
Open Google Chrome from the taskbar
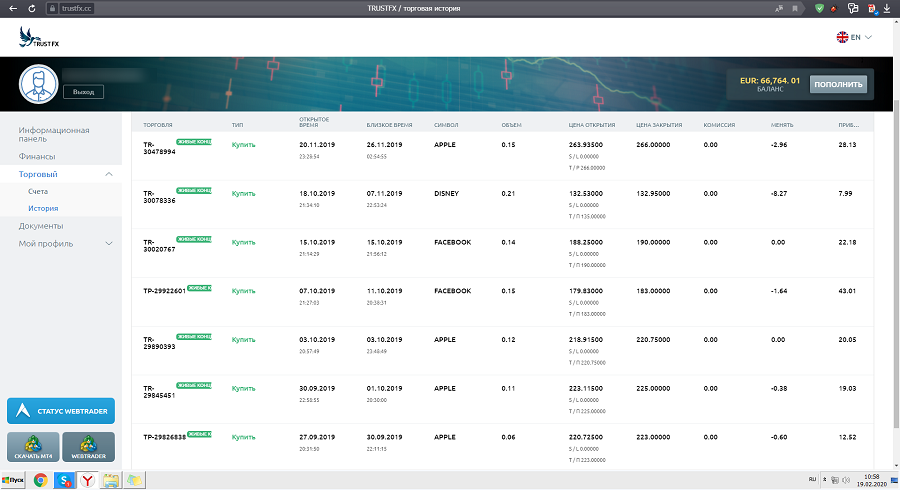tap(40, 480)
